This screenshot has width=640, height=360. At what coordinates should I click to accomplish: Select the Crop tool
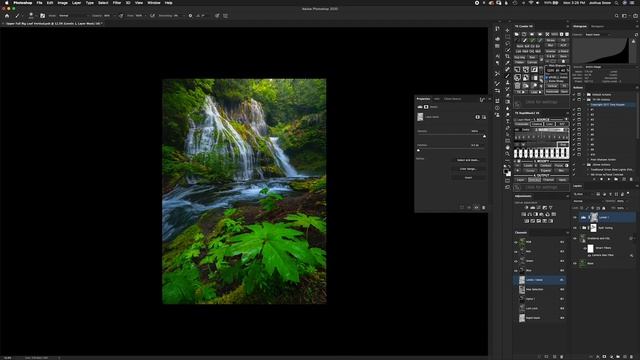tap(507, 56)
